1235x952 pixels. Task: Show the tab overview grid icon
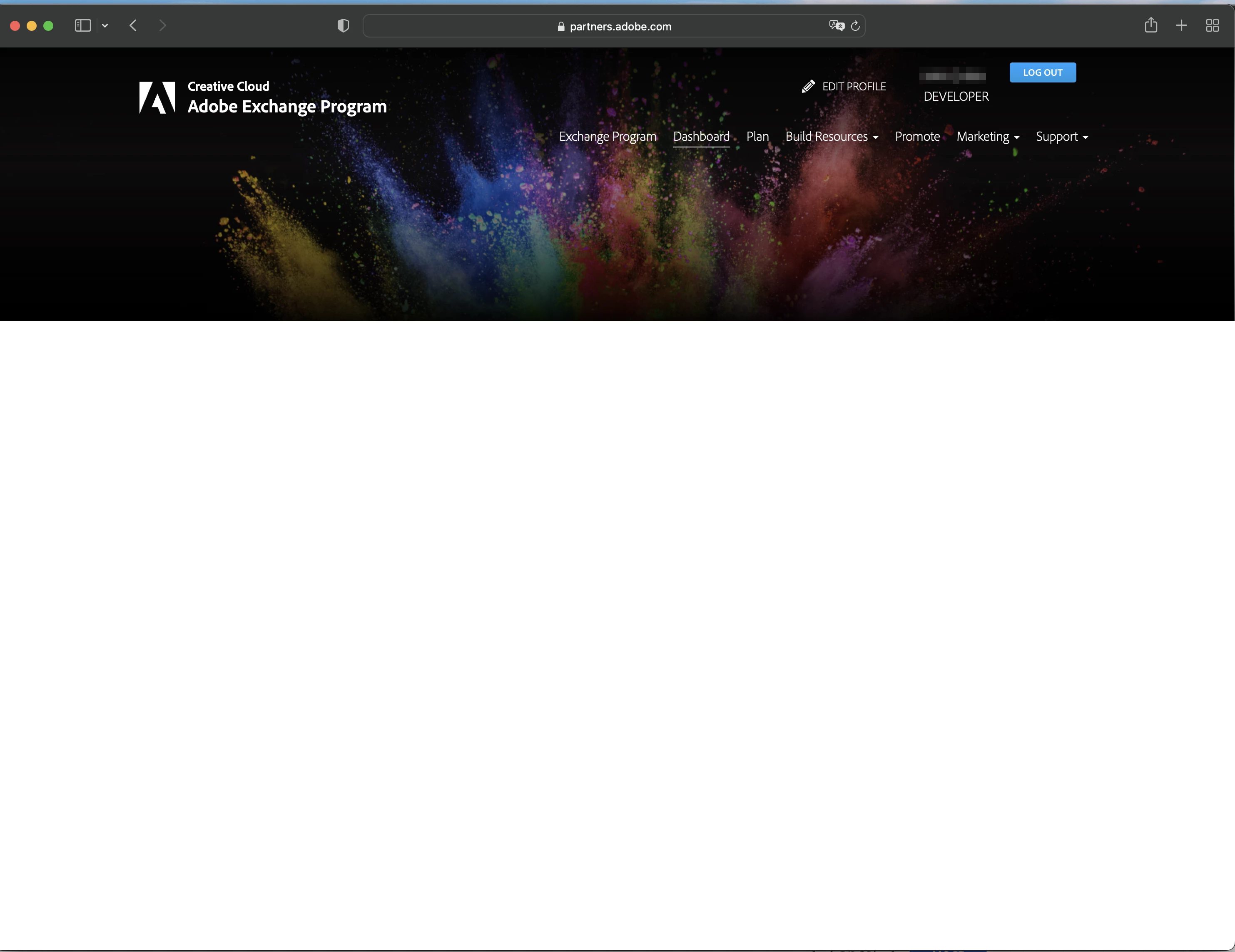click(x=1212, y=25)
